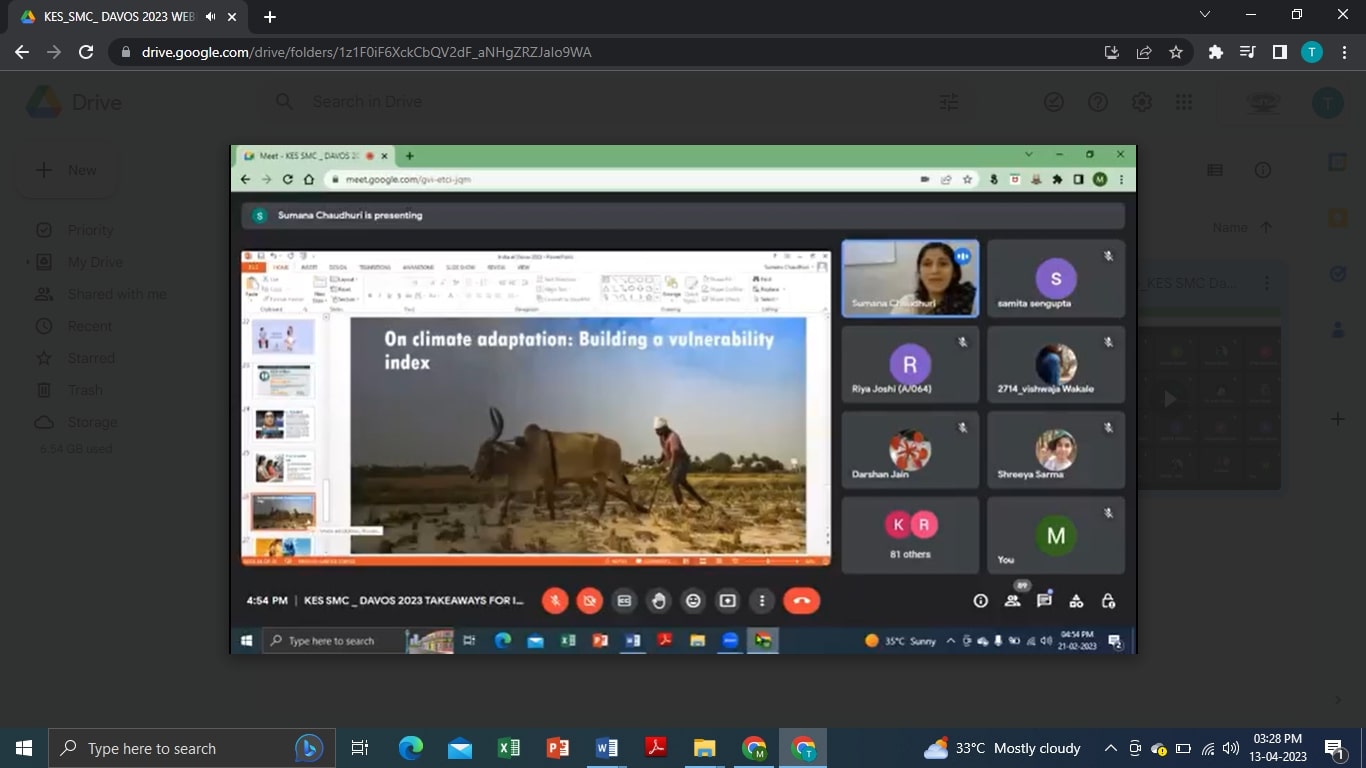Toggle Chrome side panel beside the T profile

coord(1279,52)
